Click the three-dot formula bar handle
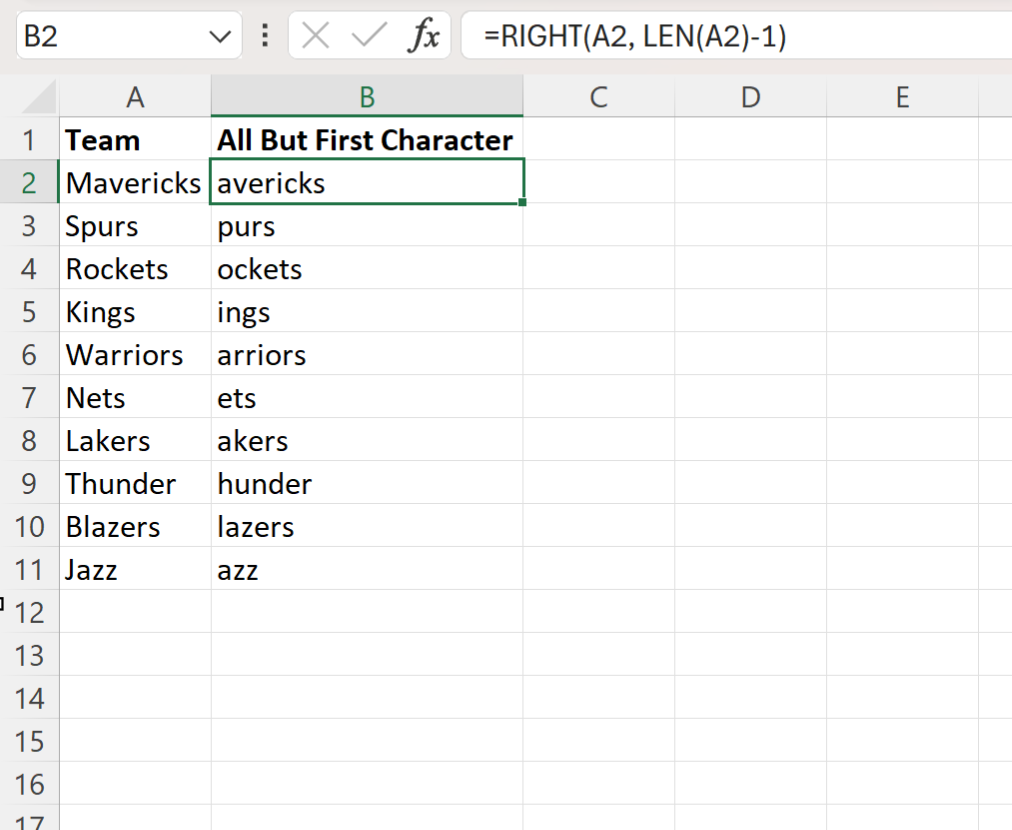This screenshot has width=1012, height=830. pyautogui.click(x=265, y=35)
